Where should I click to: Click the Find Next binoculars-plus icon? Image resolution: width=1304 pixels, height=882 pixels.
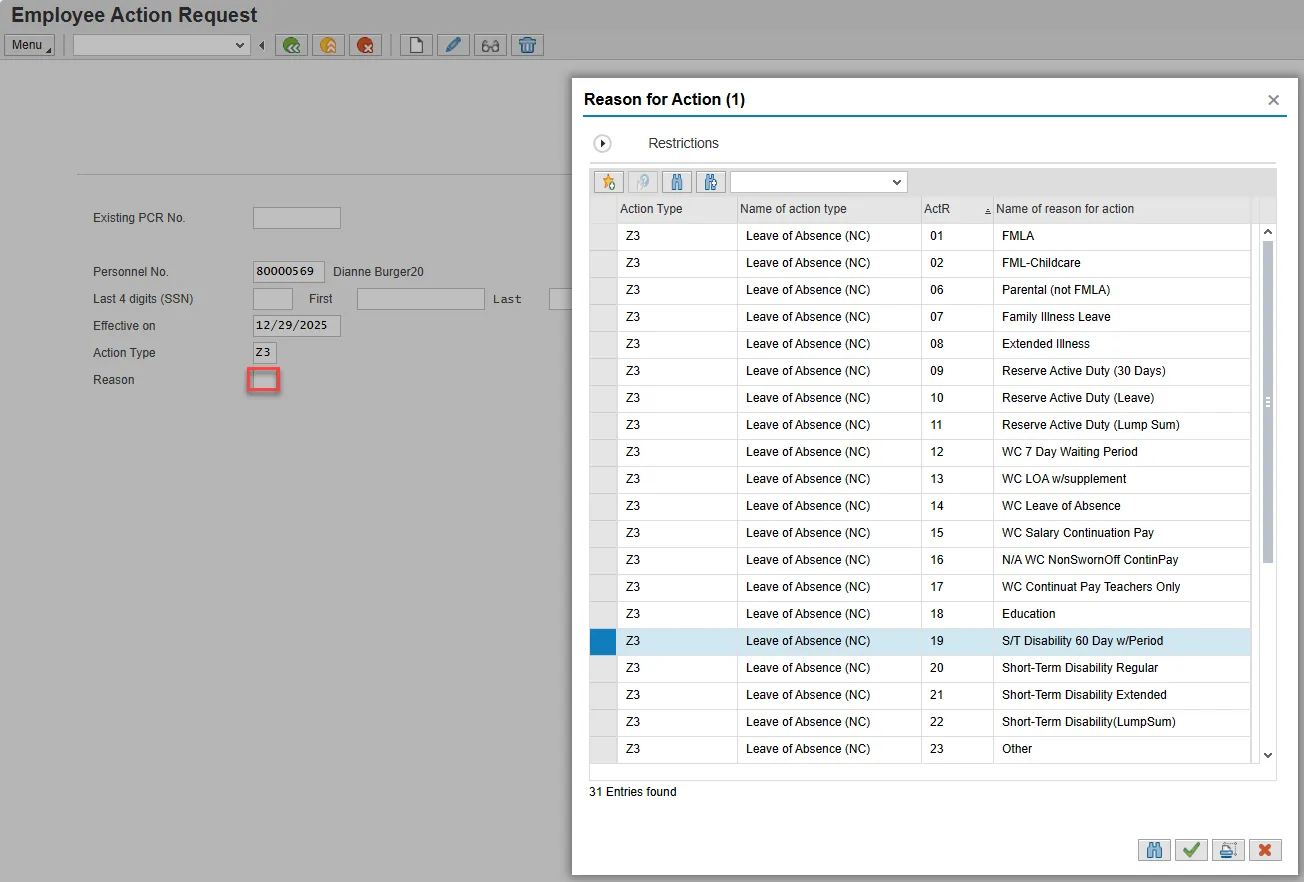coord(711,182)
